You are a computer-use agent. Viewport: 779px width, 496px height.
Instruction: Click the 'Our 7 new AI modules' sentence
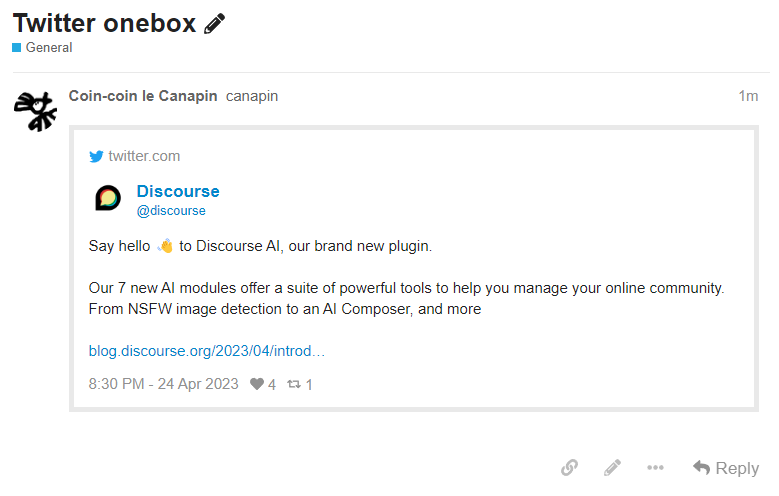(x=406, y=288)
